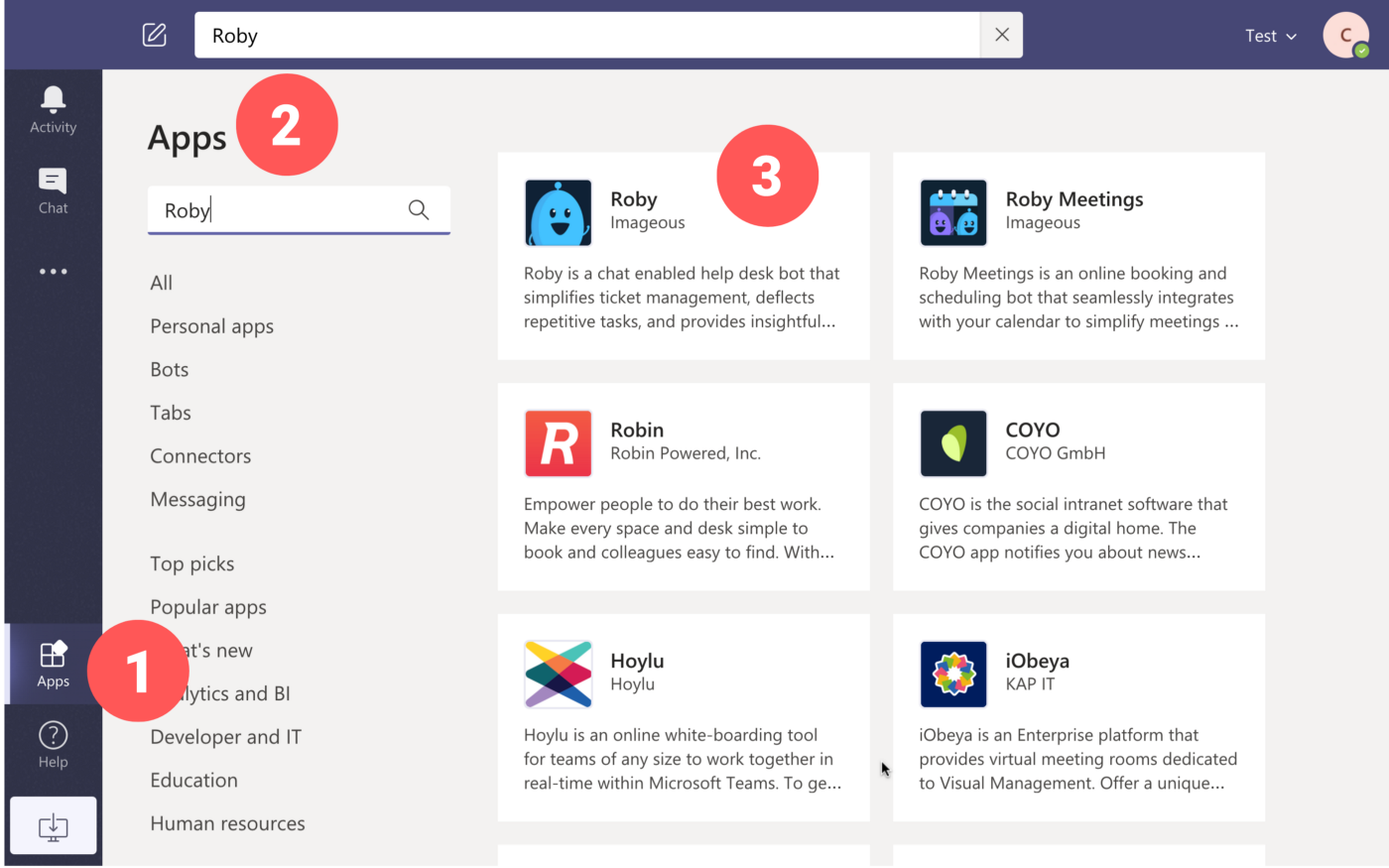This screenshot has height=868, width=1389.
Task: Select the Connectors category
Action: click(x=200, y=456)
